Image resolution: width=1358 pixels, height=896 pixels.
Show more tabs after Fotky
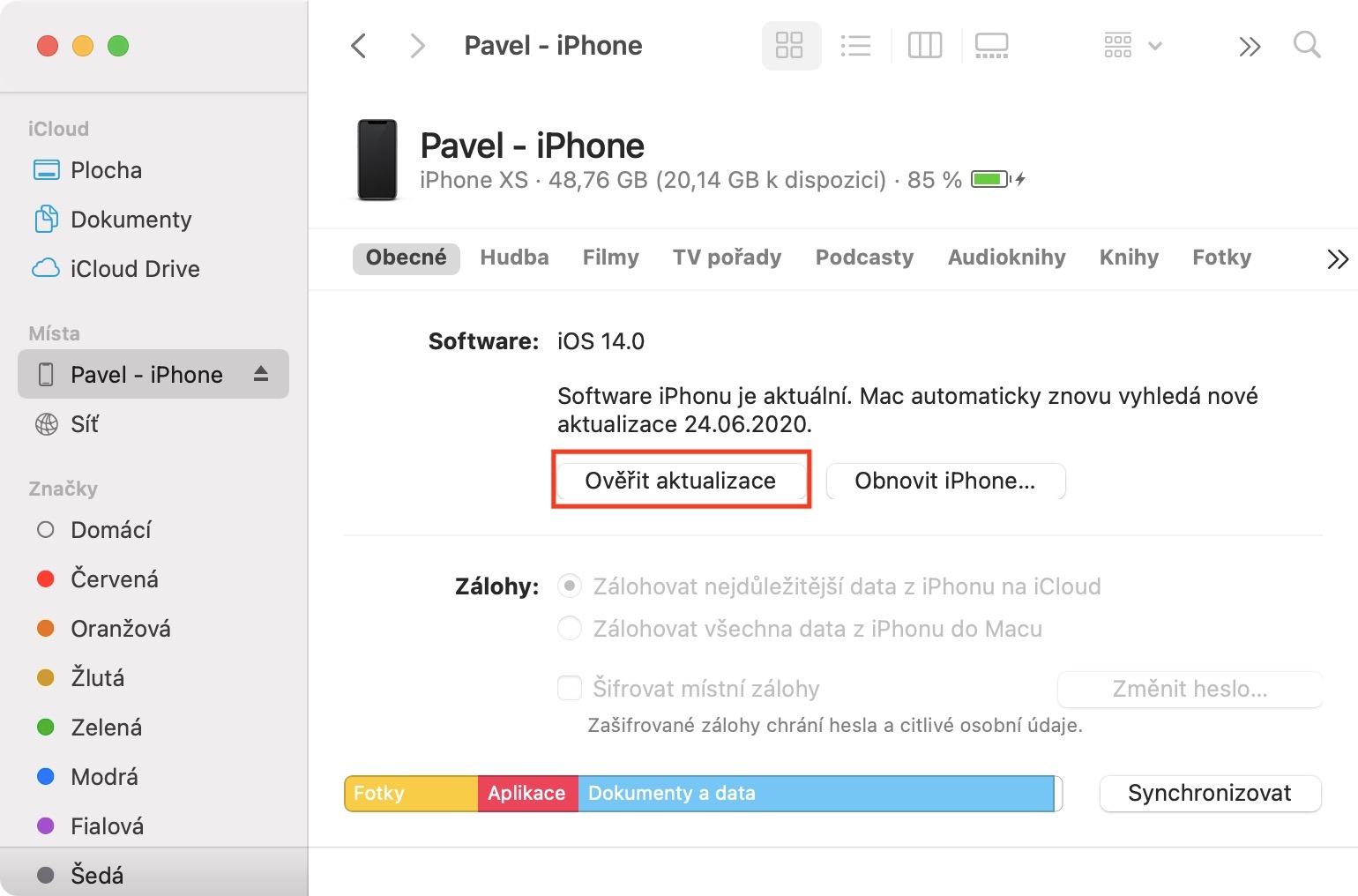1337,258
